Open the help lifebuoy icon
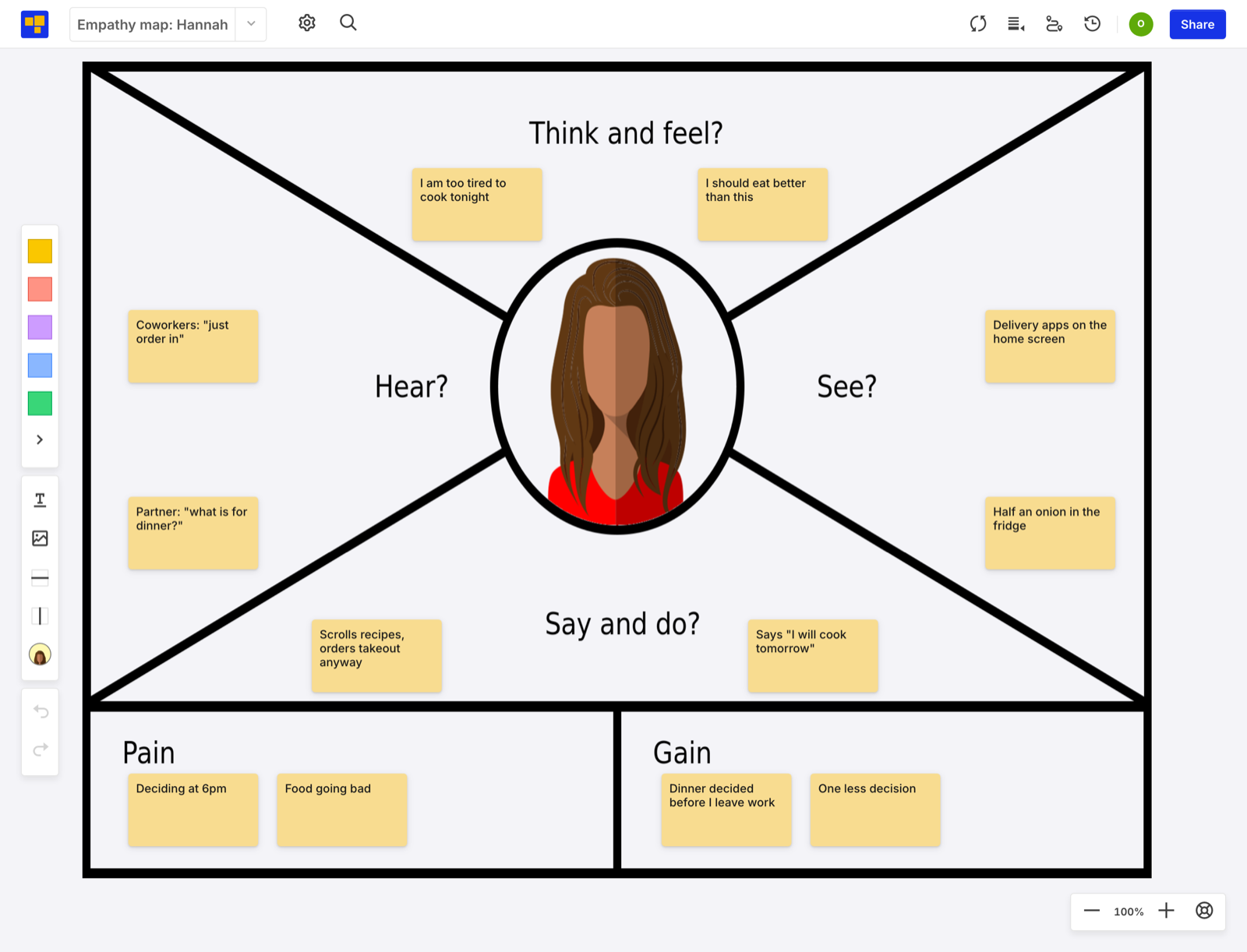Image resolution: width=1247 pixels, height=952 pixels. tap(1204, 911)
